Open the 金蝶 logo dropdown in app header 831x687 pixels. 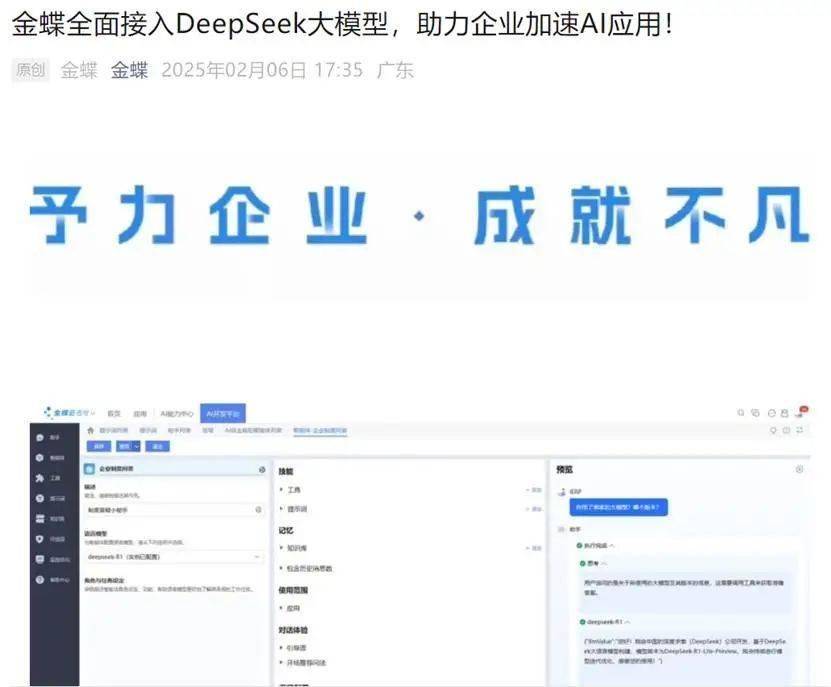coord(70,412)
